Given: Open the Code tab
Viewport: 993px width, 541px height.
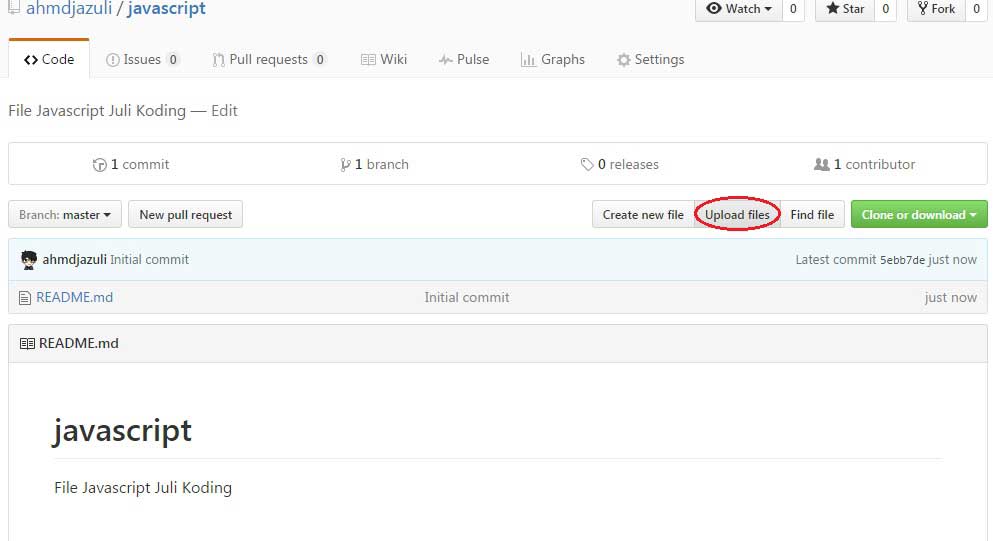Looking at the screenshot, I should coord(49,60).
